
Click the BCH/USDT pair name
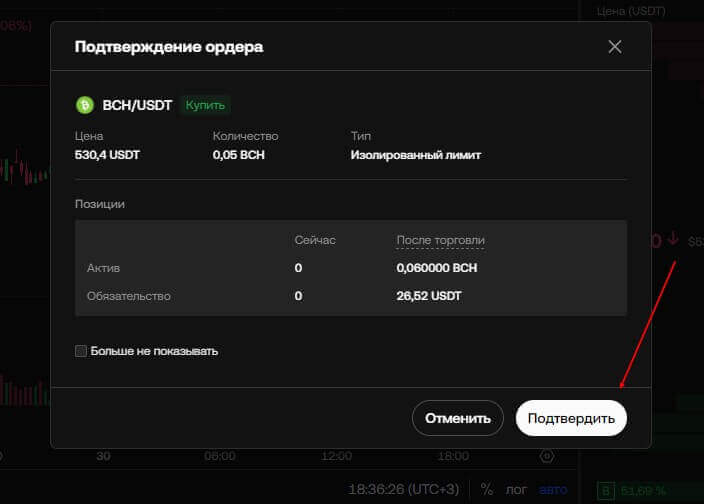point(138,105)
